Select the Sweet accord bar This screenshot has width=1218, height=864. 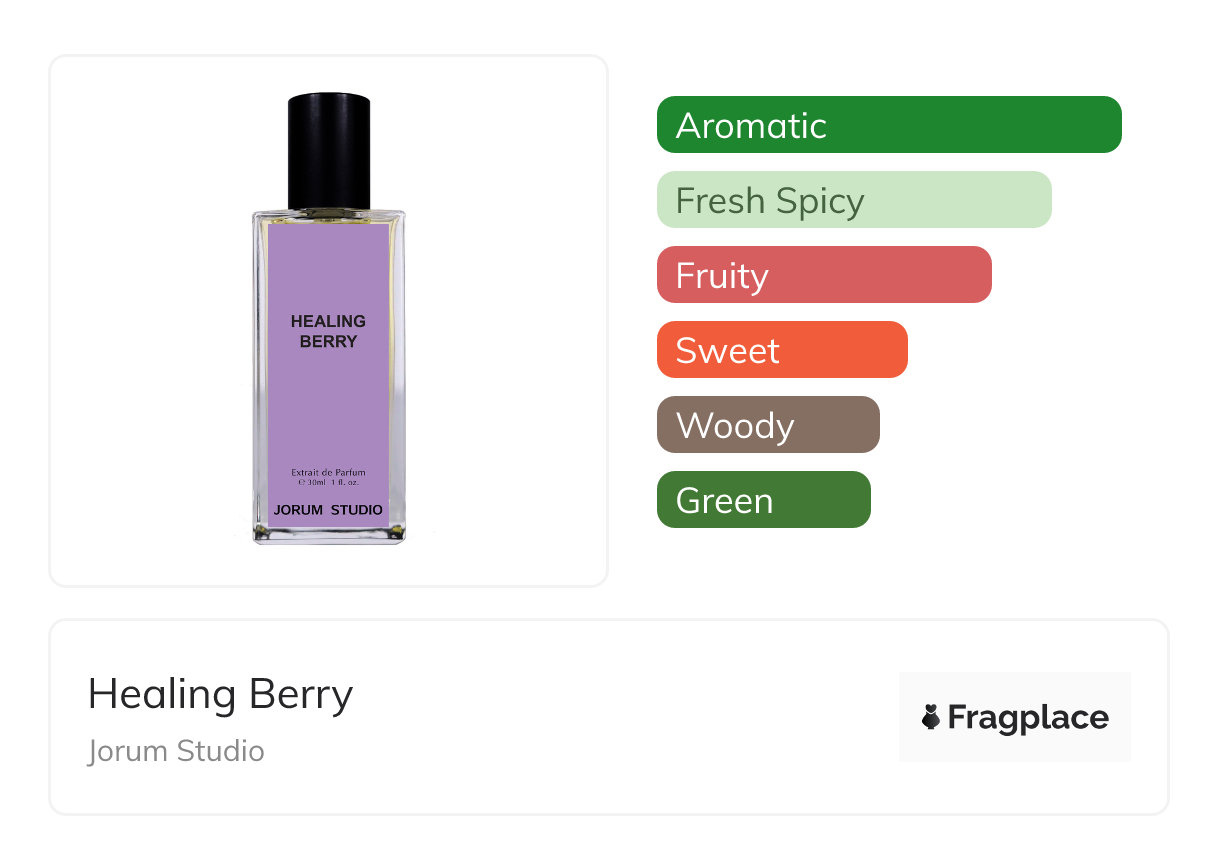782,350
